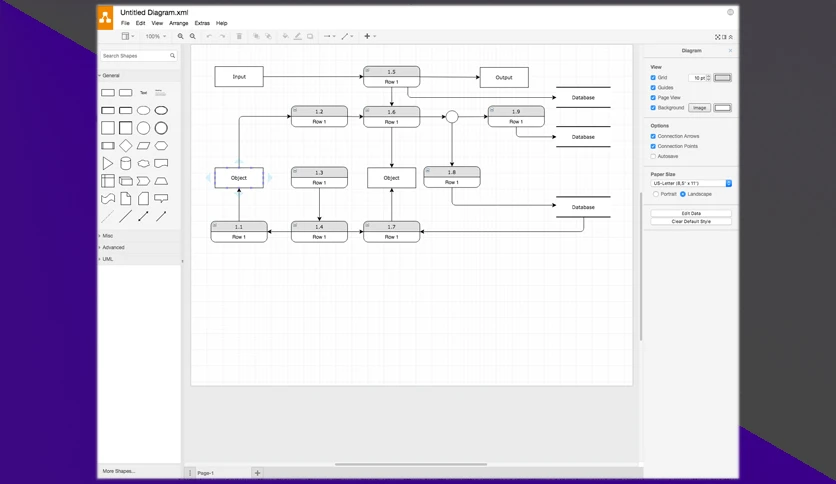Click the zoom out magnifier icon

[x=192, y=36]
